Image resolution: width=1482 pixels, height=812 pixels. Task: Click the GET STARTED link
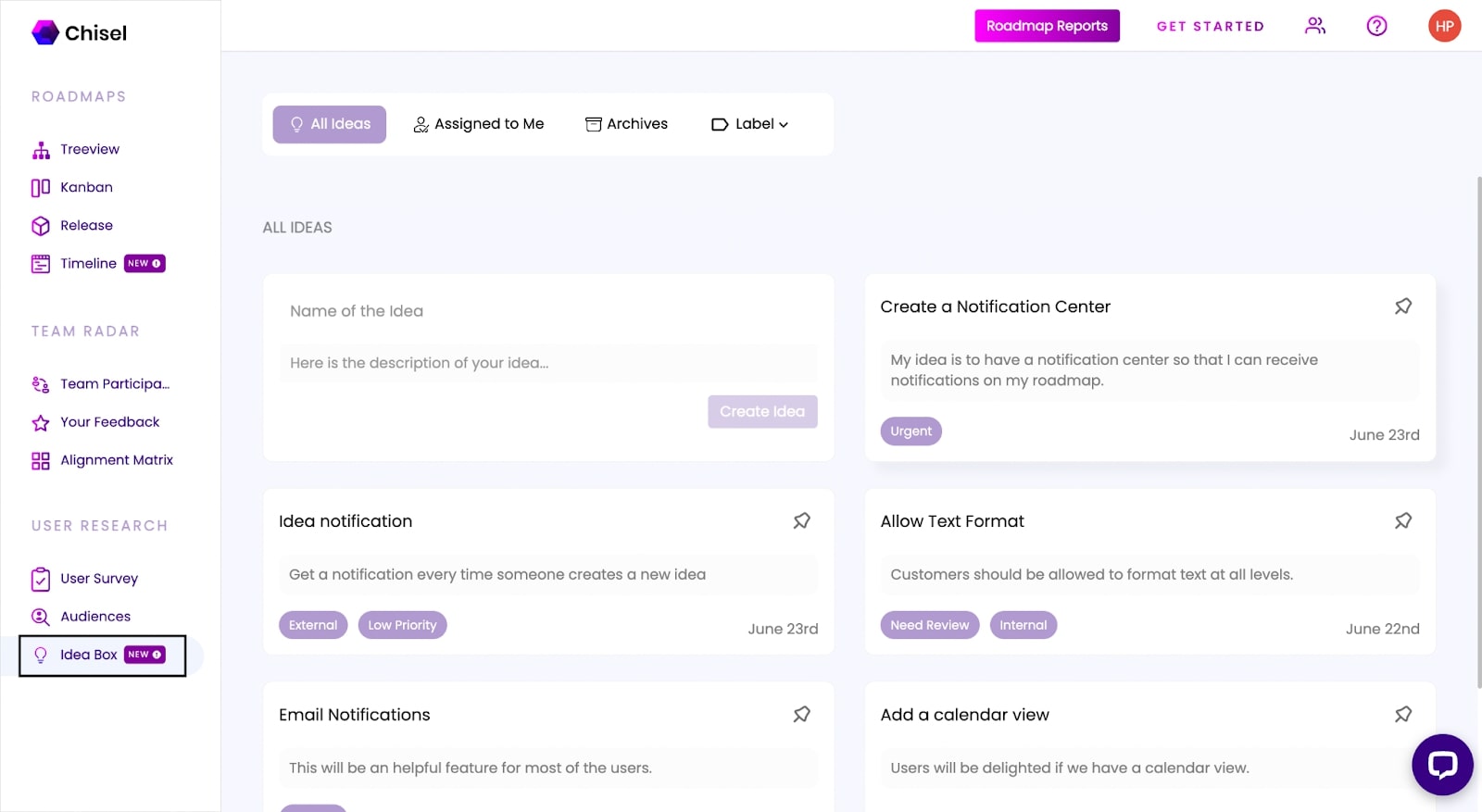coord(1210,26)
